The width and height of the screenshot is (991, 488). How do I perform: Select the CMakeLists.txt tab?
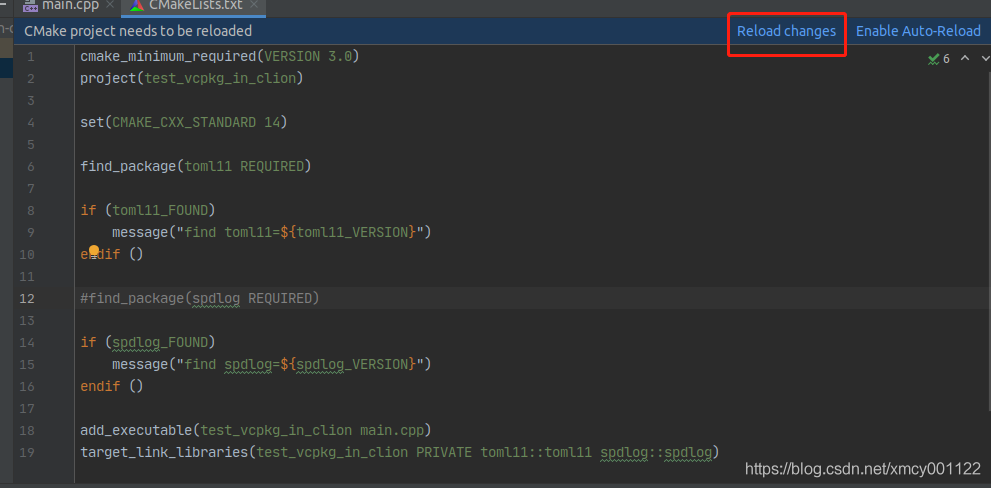(x=195, y=6)
